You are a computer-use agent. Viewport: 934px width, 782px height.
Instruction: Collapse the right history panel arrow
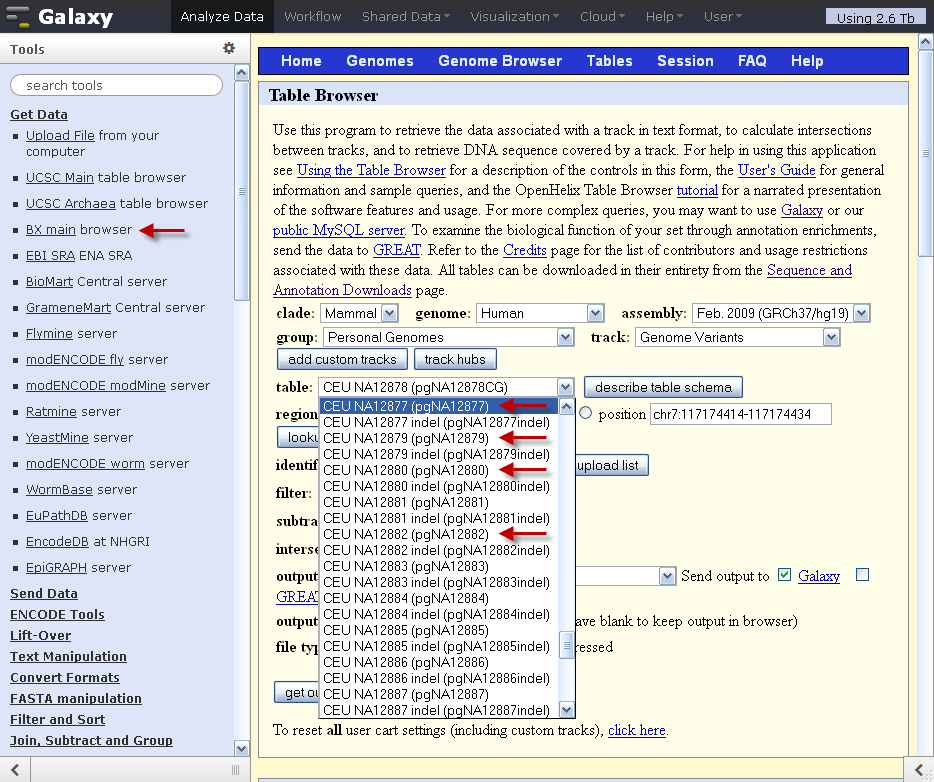pyautogui.click(x=919, y=769)
